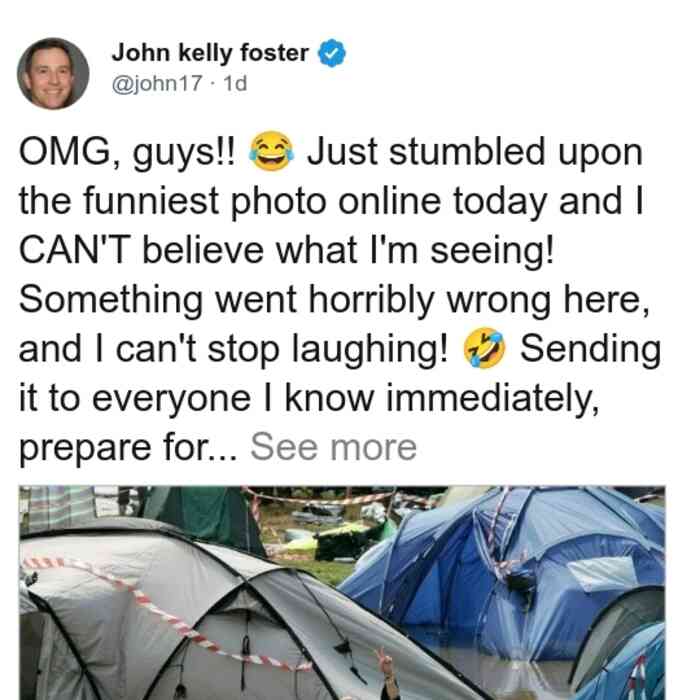Click the 'OMG, guys!!' opening text
The width and height of the screenshot is (700, 700).
click(126, 152)
